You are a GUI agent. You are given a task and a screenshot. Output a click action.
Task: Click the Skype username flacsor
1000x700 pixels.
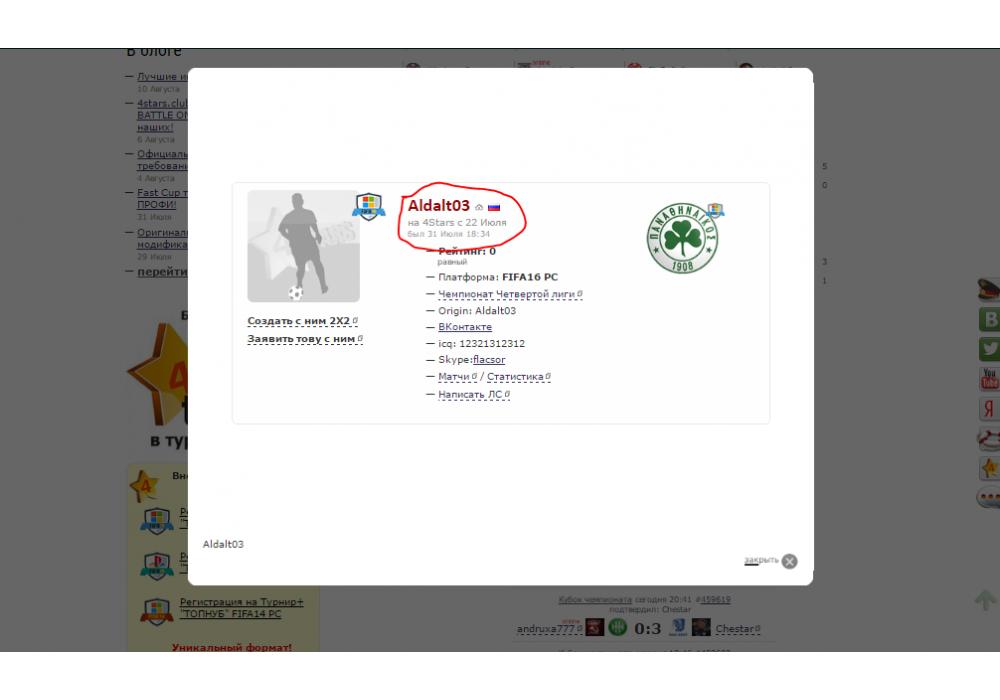click(489, 360)
